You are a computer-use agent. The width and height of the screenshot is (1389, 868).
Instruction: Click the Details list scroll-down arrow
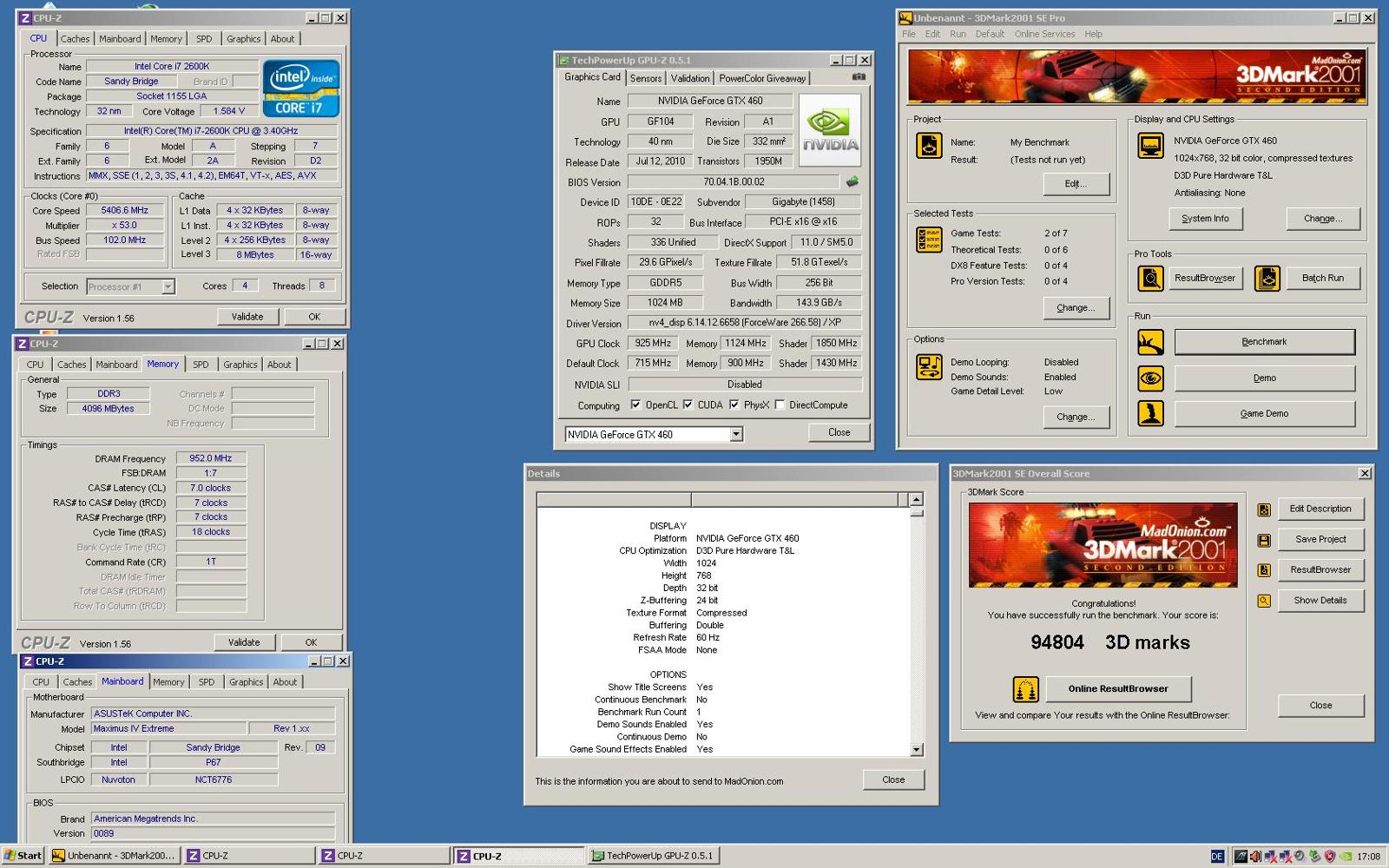coord(916,750)
